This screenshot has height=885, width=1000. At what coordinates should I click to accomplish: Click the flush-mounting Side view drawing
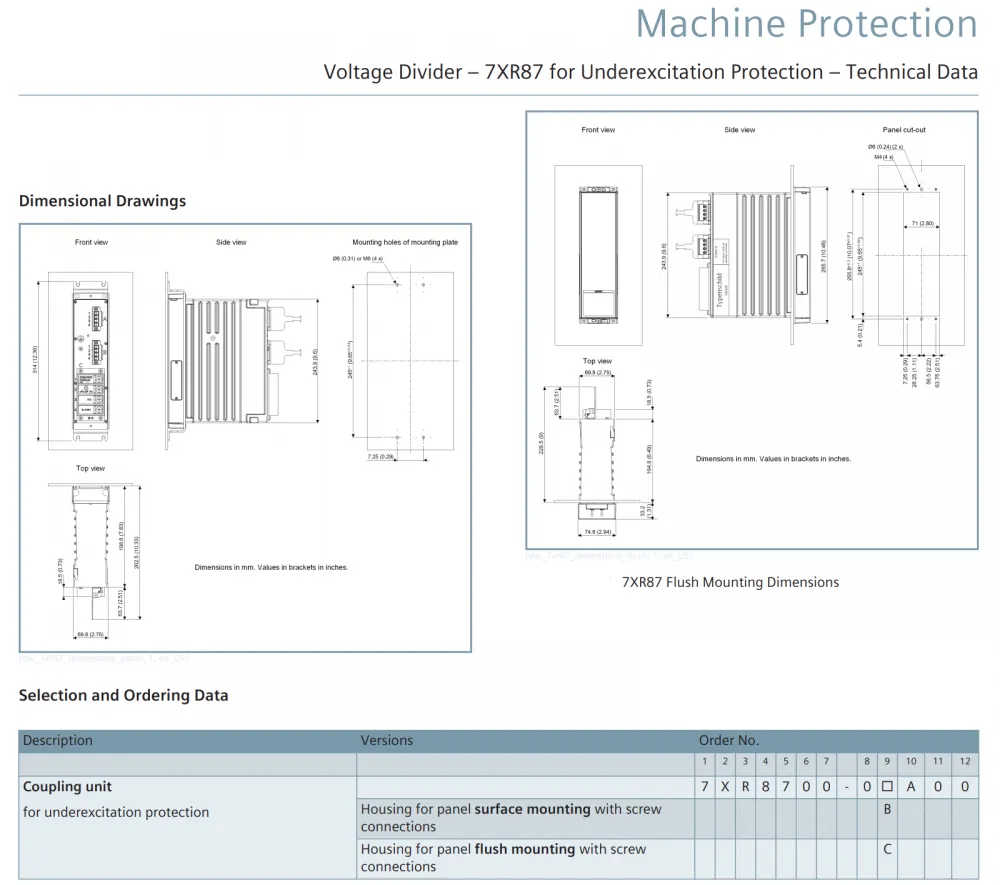[x=746, y=255]
